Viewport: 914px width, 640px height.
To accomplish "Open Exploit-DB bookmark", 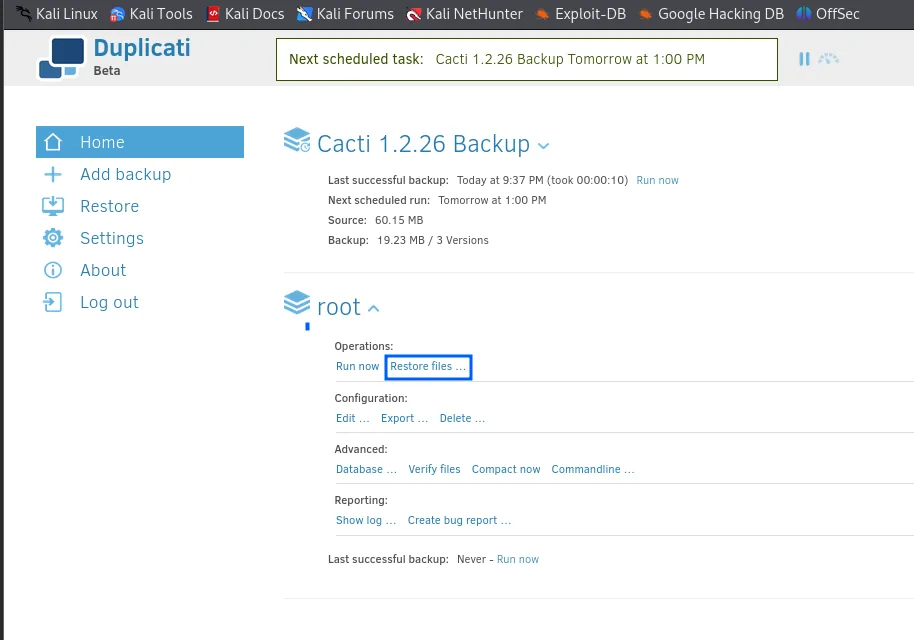I will (581, 13).
